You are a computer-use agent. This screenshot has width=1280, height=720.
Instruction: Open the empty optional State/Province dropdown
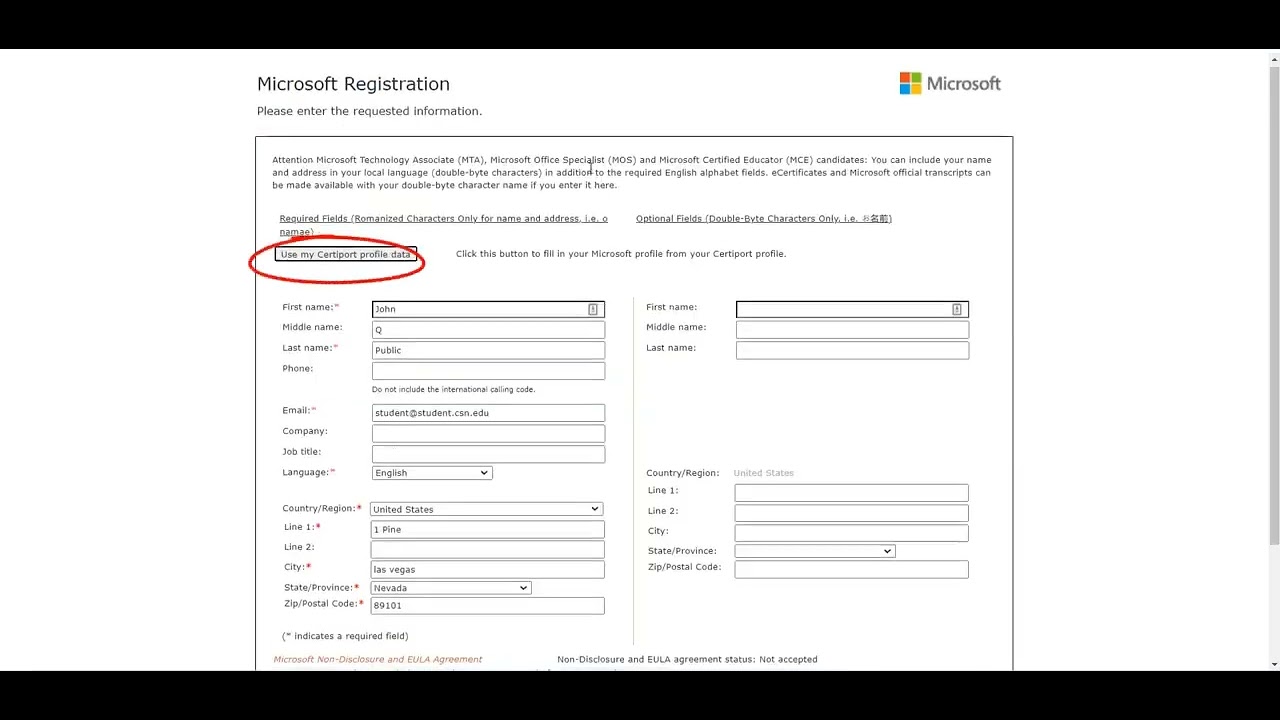815,551
